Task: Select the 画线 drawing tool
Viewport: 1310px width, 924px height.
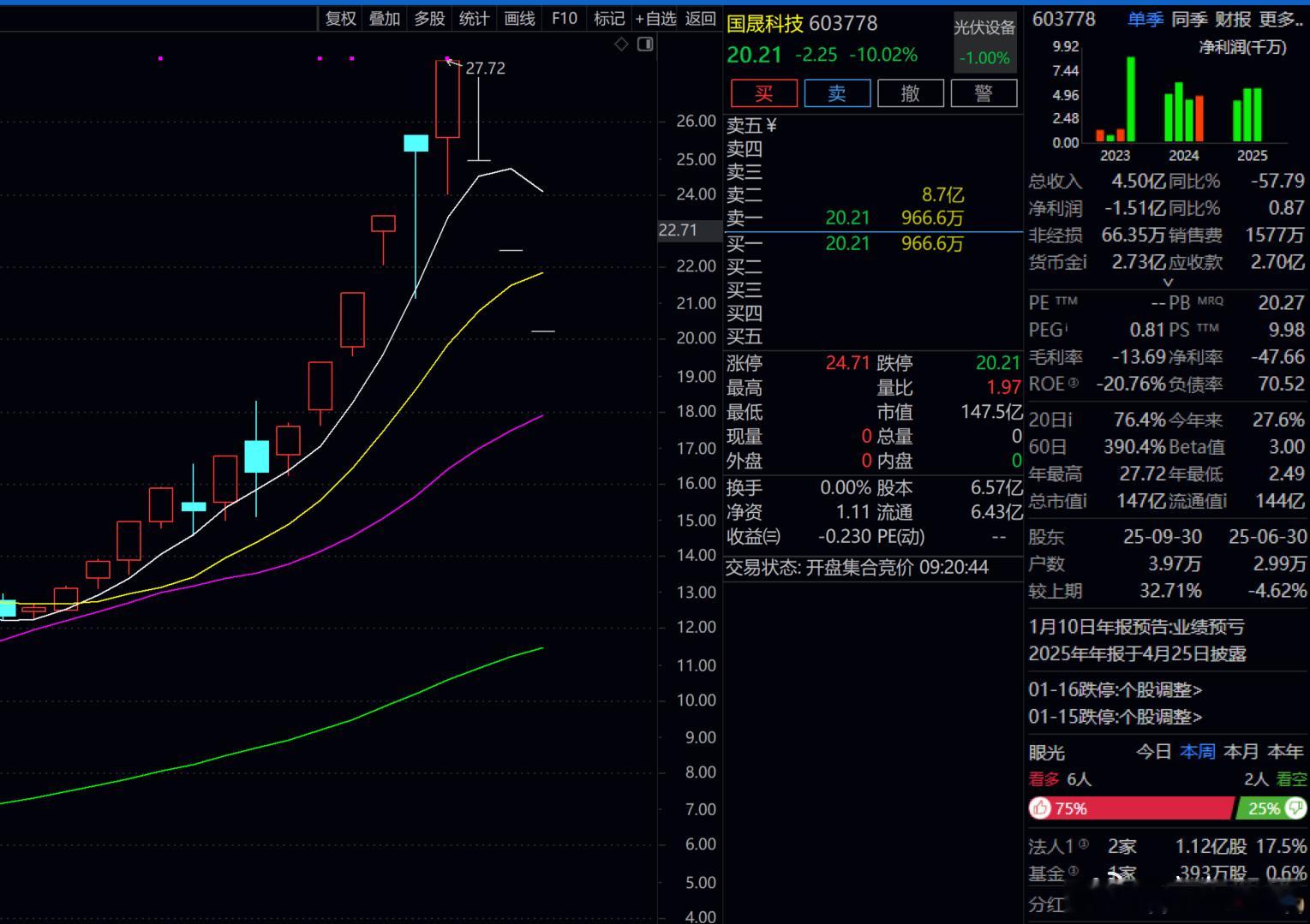Action: tap(518, 17)
